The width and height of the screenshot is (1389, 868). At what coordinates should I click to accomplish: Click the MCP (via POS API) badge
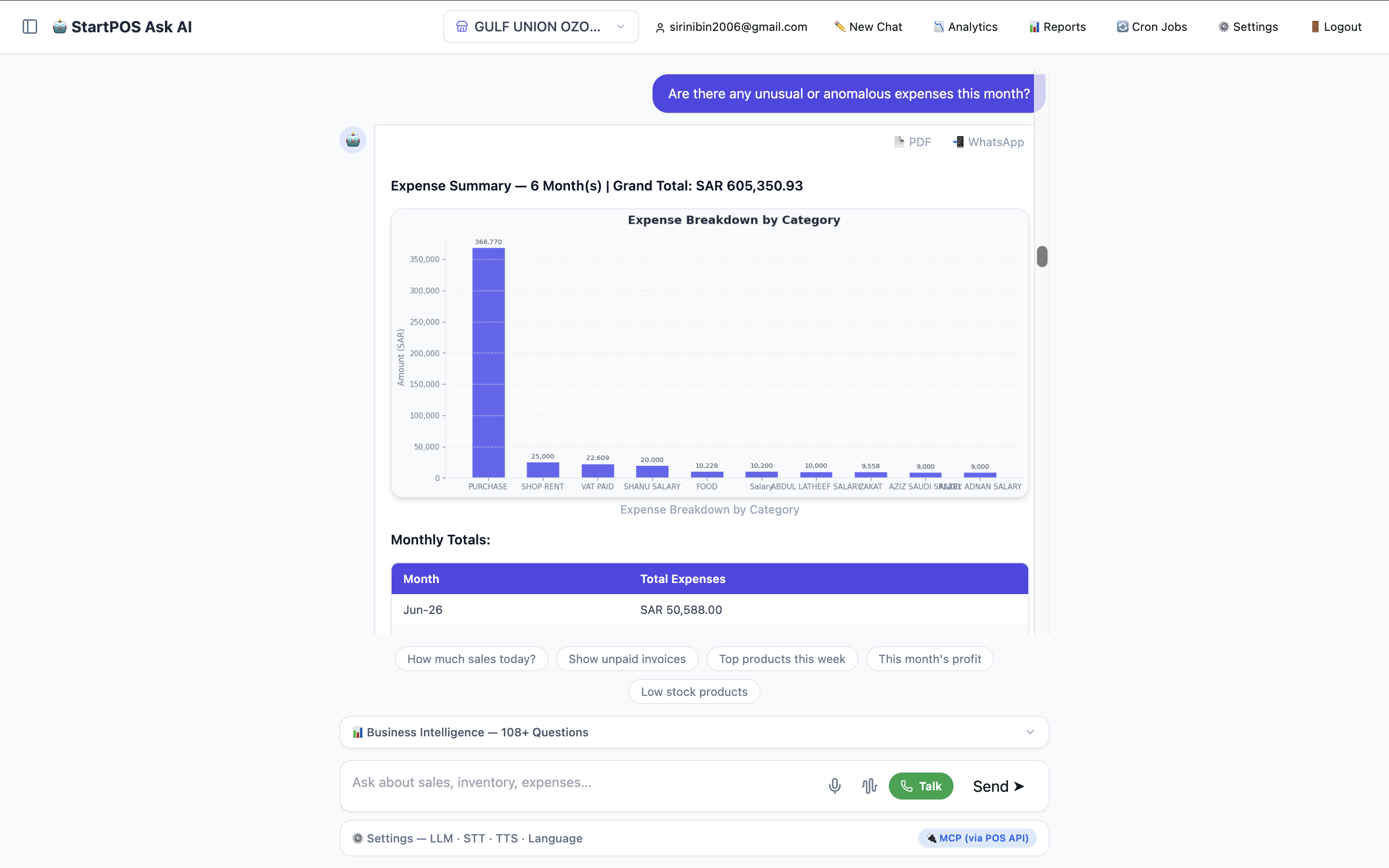tap(978, 838)
